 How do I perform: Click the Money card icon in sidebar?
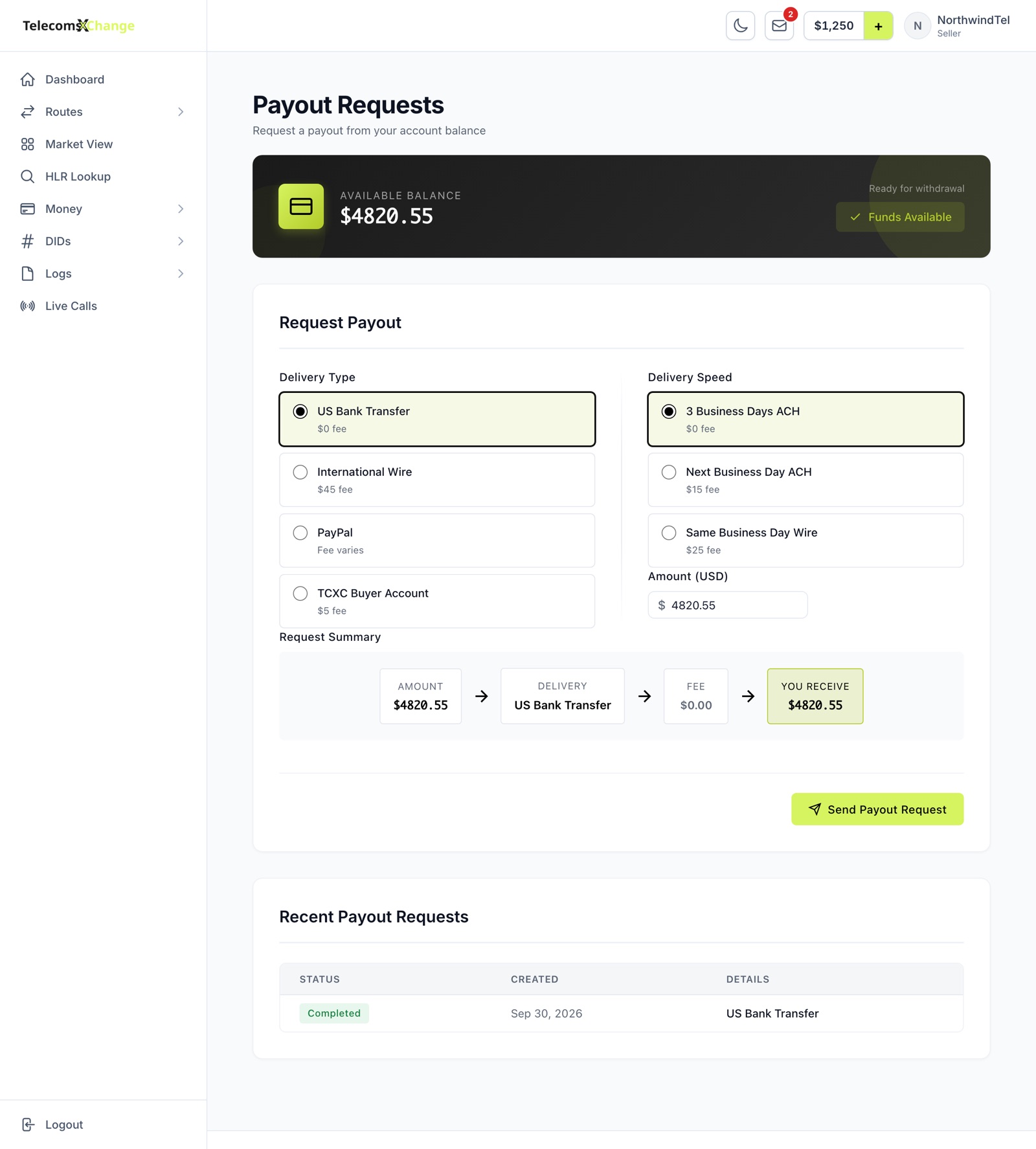click(27, 209)
